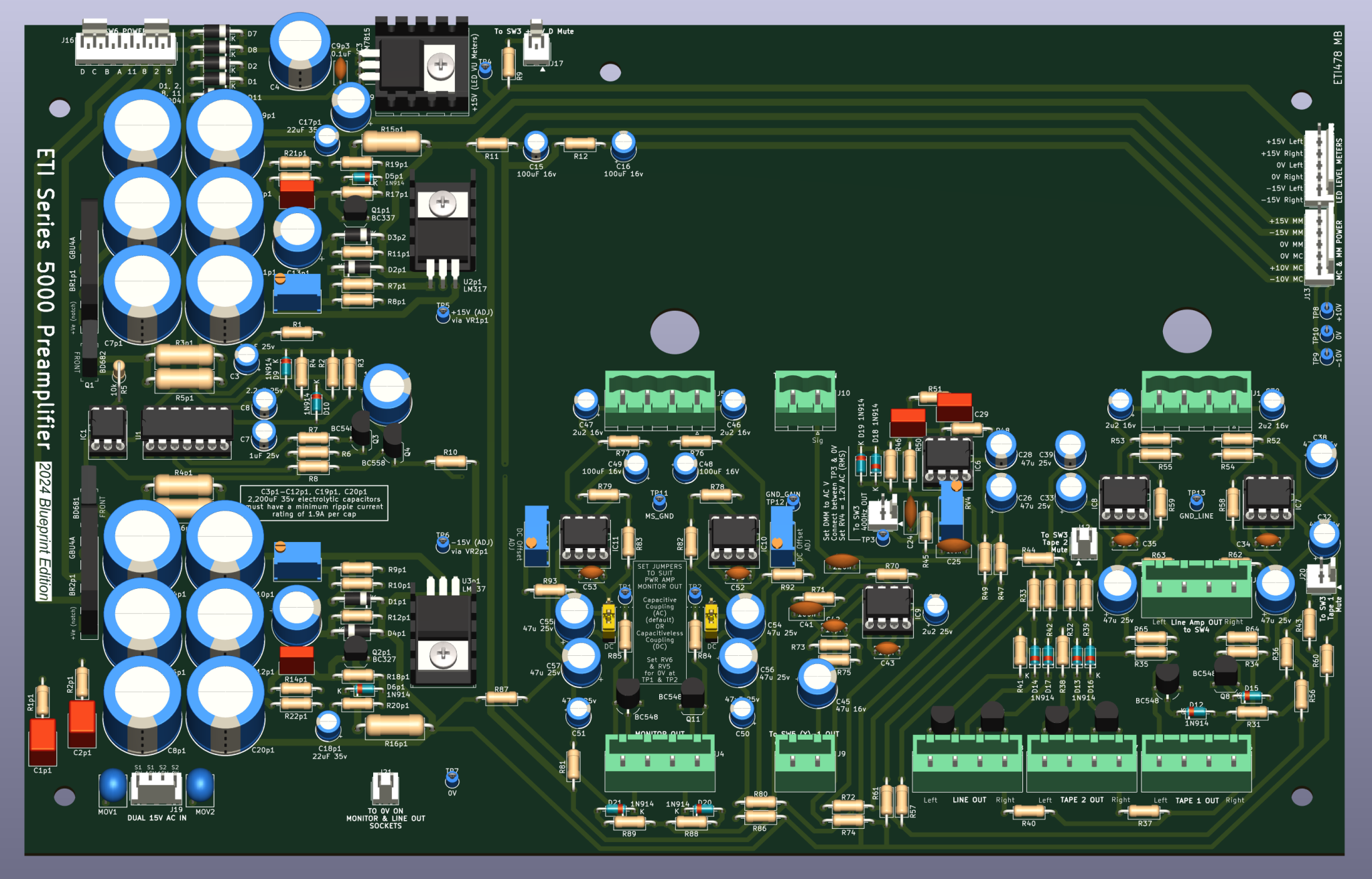Click test point TP5 +15V (ADJ)
Image resolution: width=1372 pixels, height=879 pixels.
click(443, 314)
